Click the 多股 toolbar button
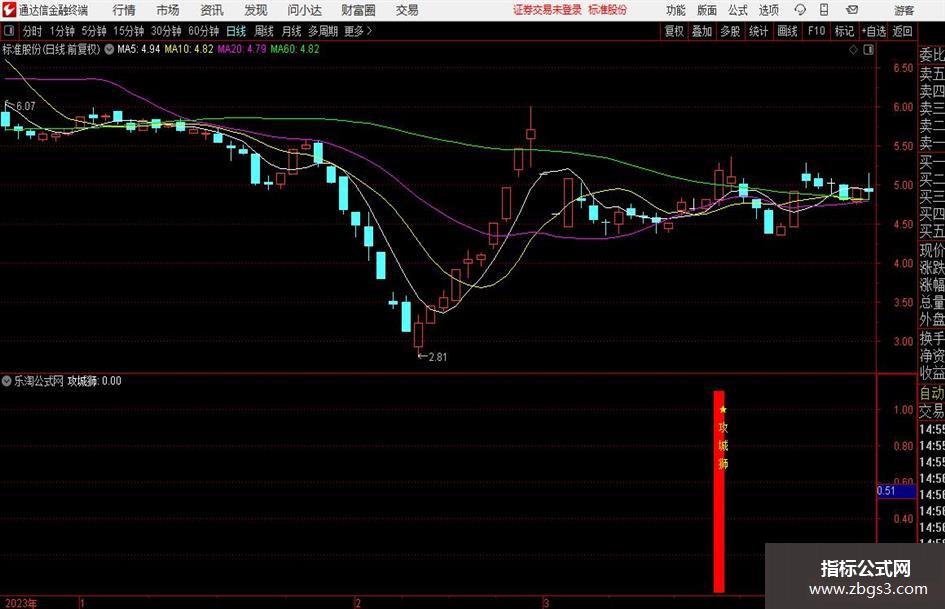Image resolution: width=945 pixels, height=609 pixels. [x=730, y=31]
